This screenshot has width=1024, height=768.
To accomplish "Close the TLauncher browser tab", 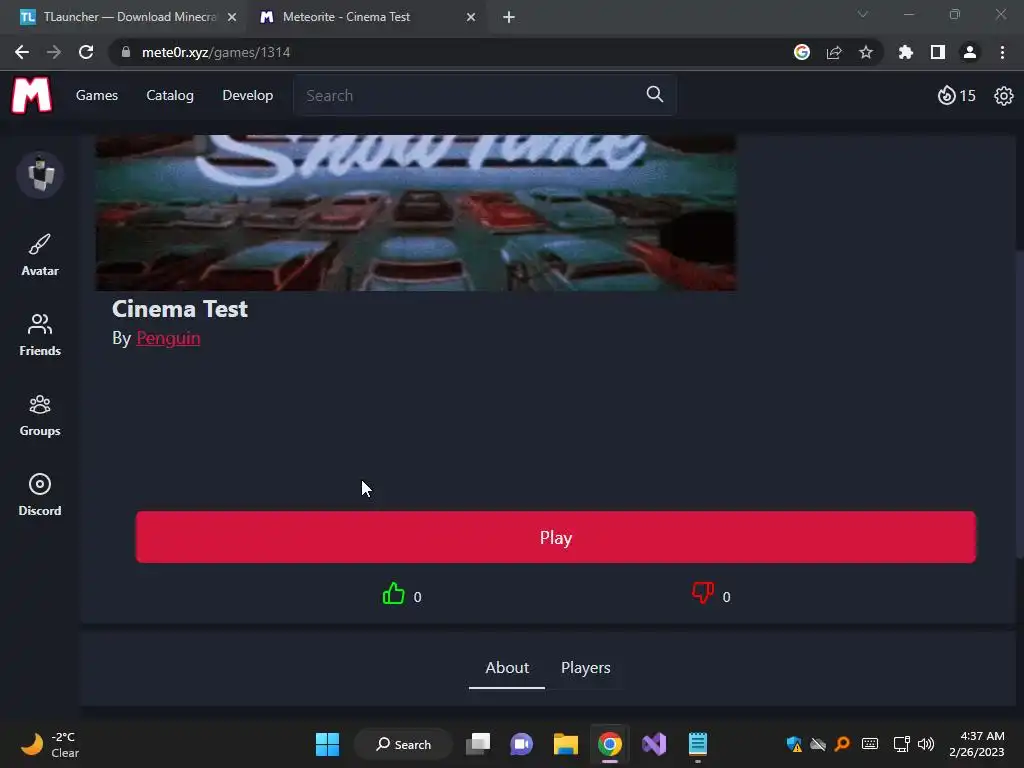I will click(232, 17).
